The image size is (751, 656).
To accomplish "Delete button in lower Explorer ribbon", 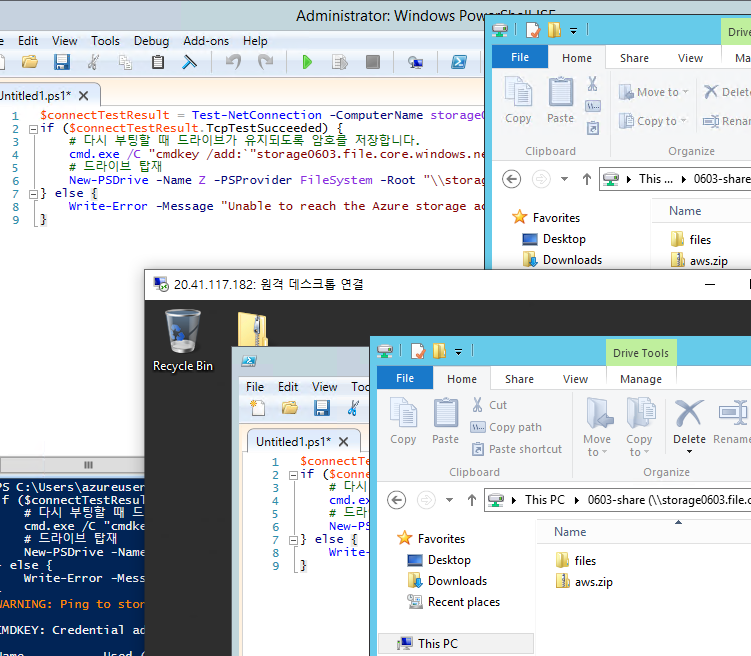I will click(x=689, y=420).
